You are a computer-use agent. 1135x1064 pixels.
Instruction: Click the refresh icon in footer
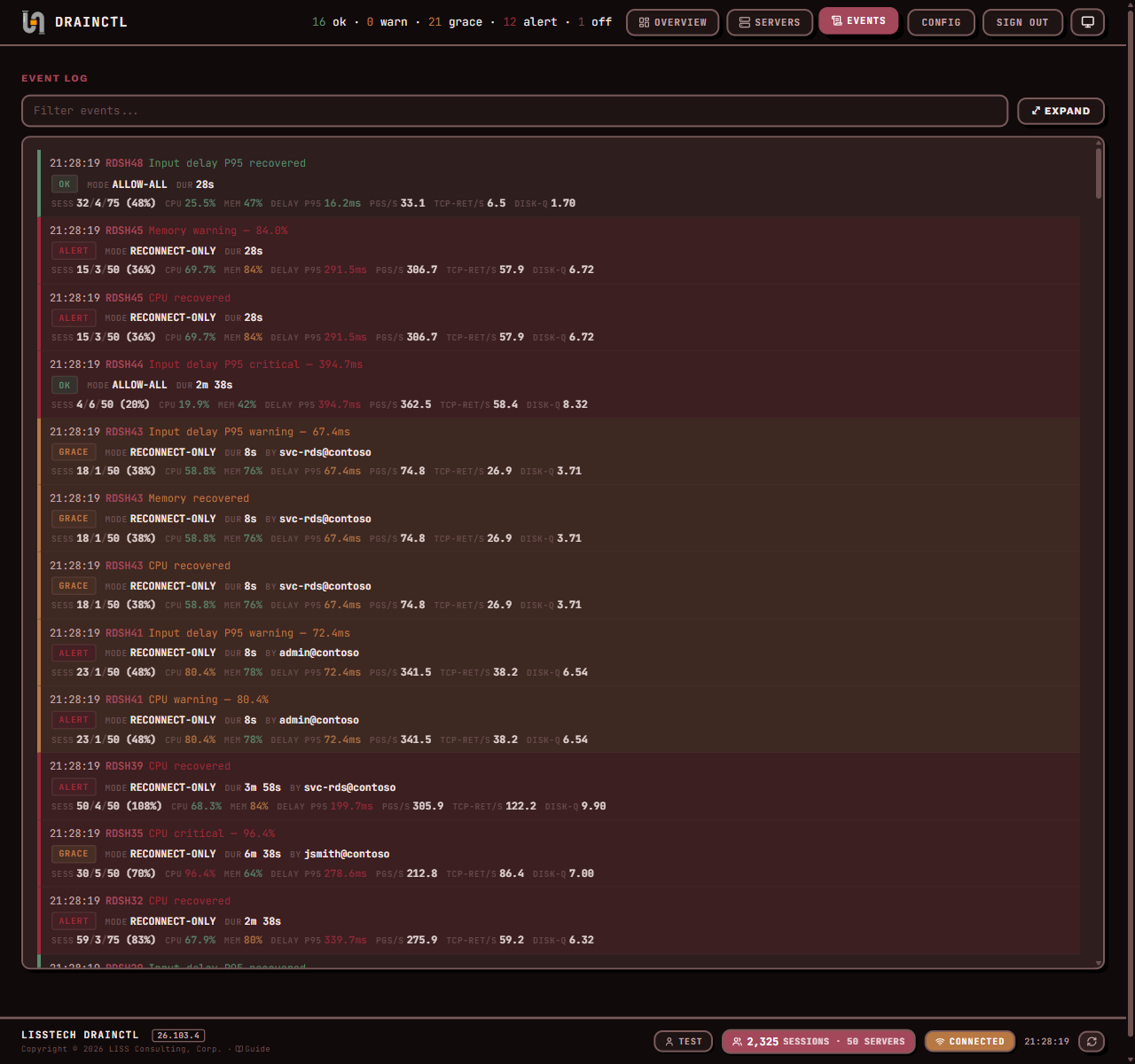coord(1092,1042)
